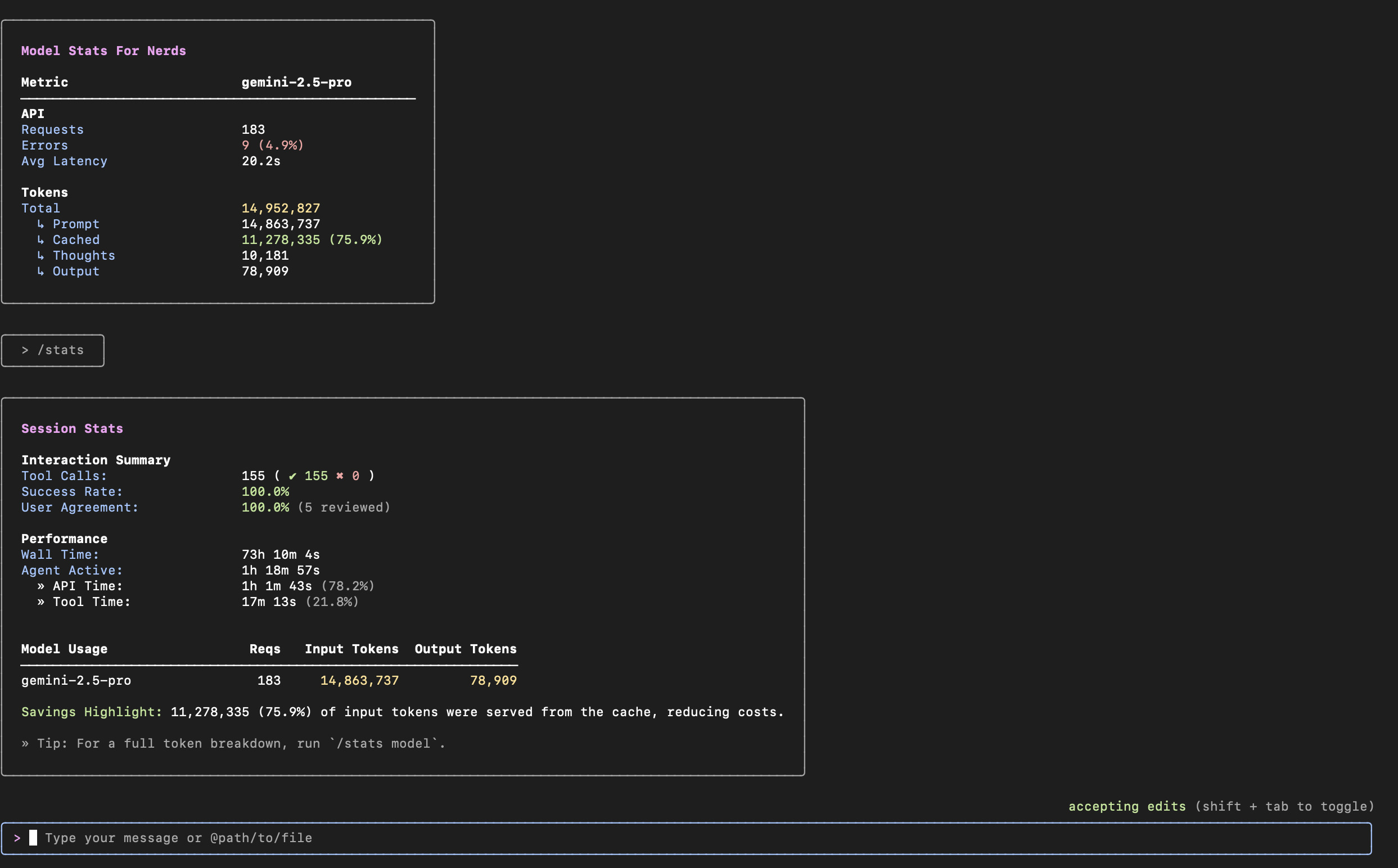The height and width of the screenshot is (868, 1398).
Task: Click the Thoughts value '10,181'
Action: [x=265, y=255]
